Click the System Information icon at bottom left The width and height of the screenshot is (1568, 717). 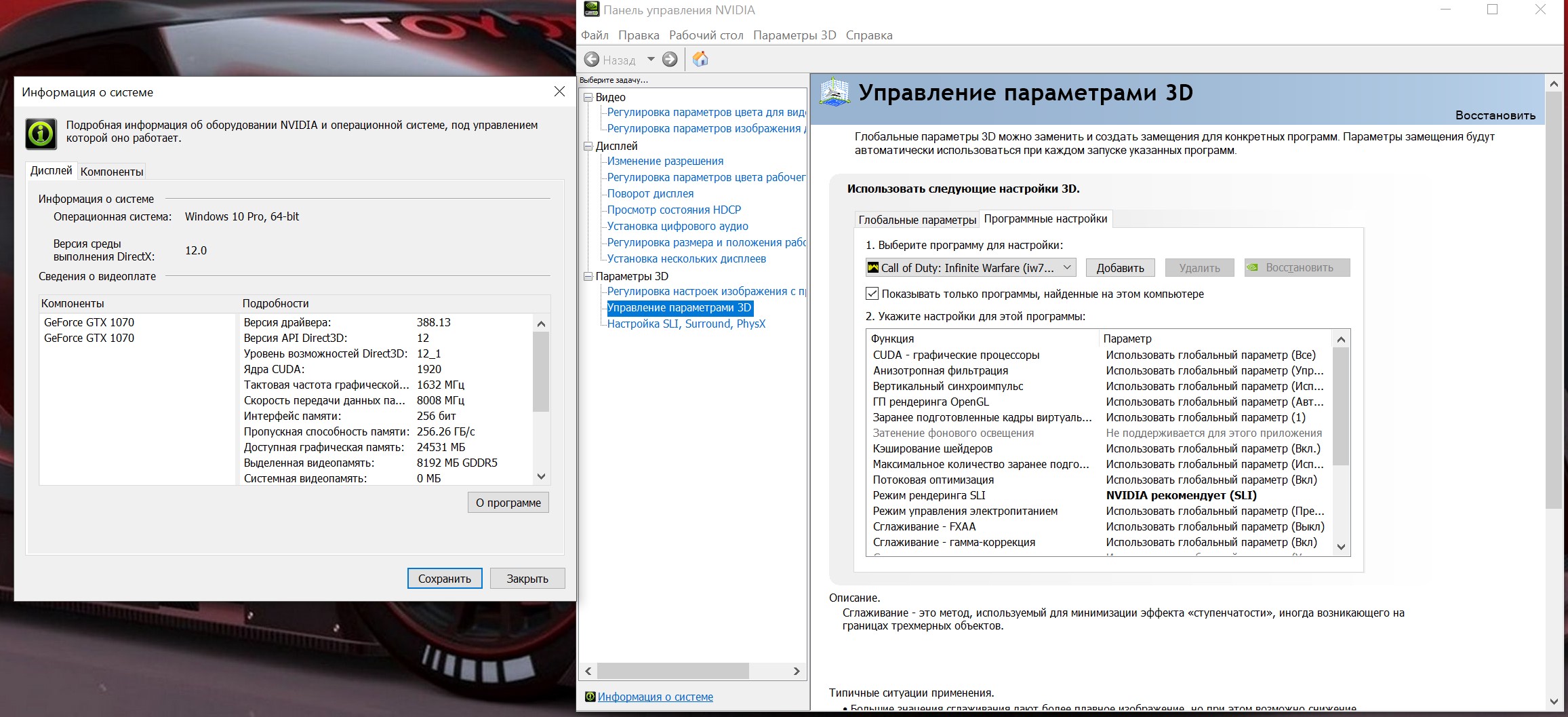(x=590, y=697)
